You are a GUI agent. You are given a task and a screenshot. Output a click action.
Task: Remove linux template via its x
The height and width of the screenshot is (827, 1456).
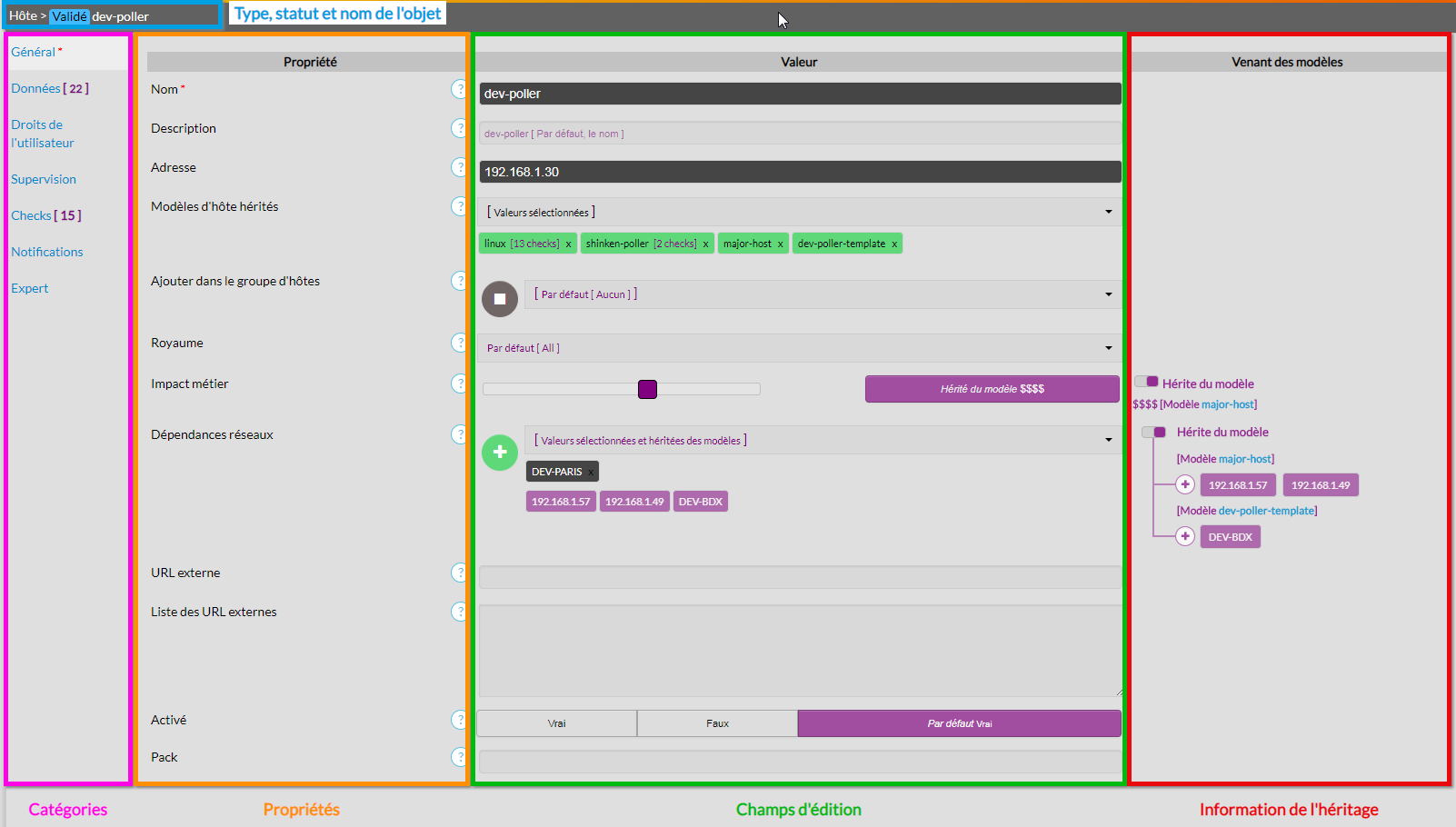[569, 244]
